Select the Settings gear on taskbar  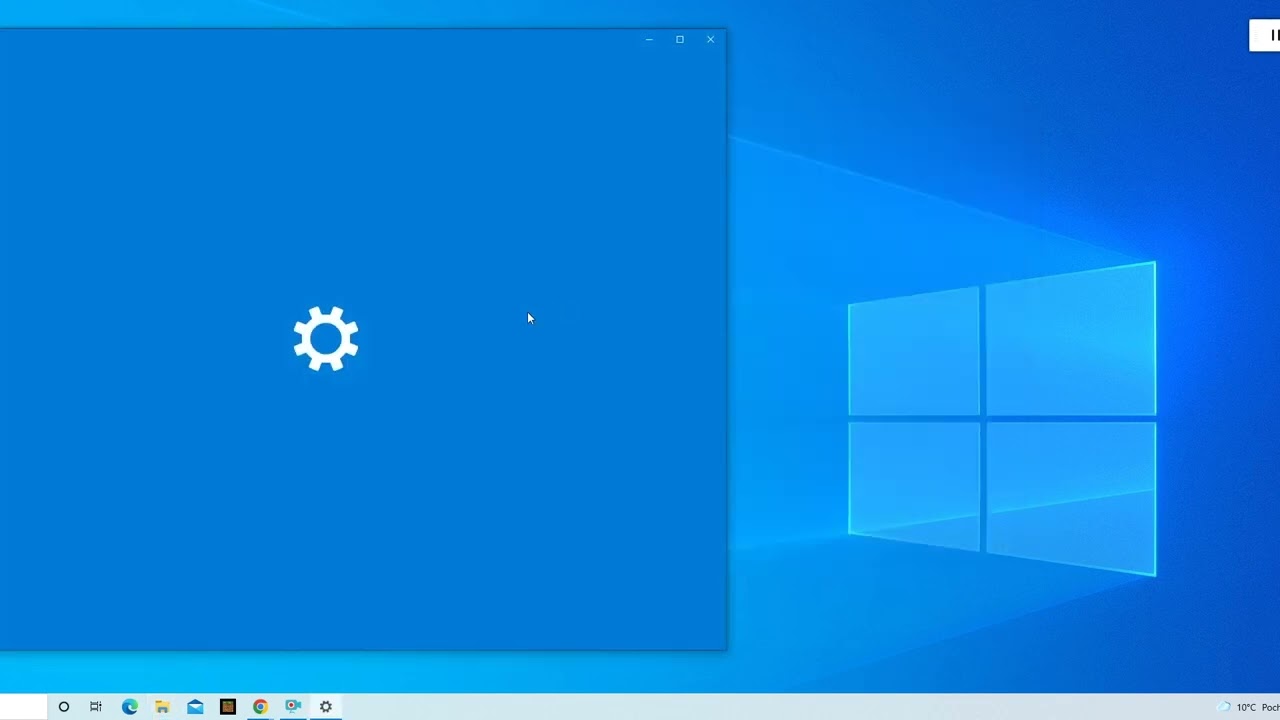[326, 707]
